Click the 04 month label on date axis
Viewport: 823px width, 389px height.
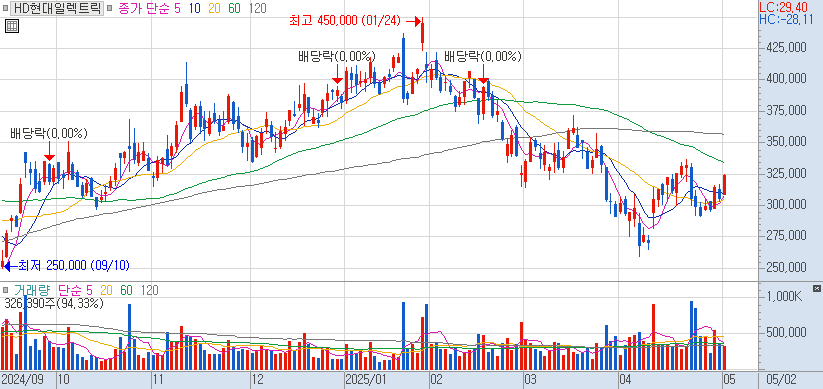pos(625,379)
